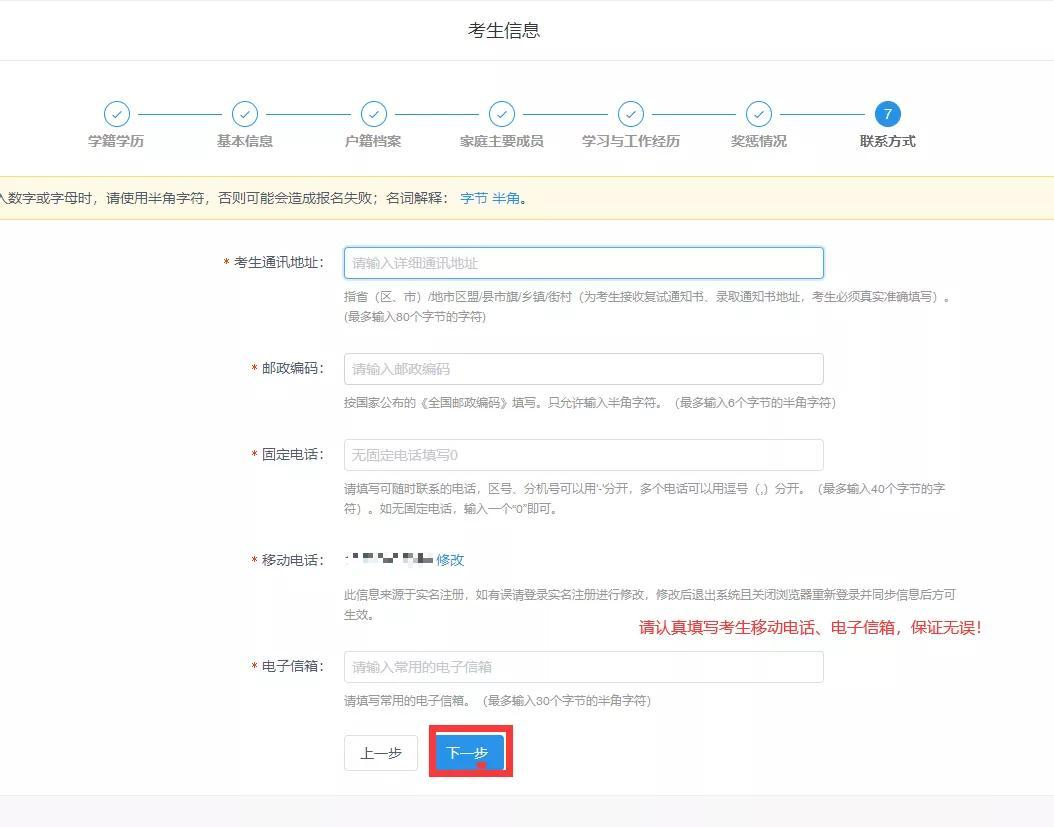
Task: Click the checkmark icon above 家庭主要成员
Action: point(501,115)
